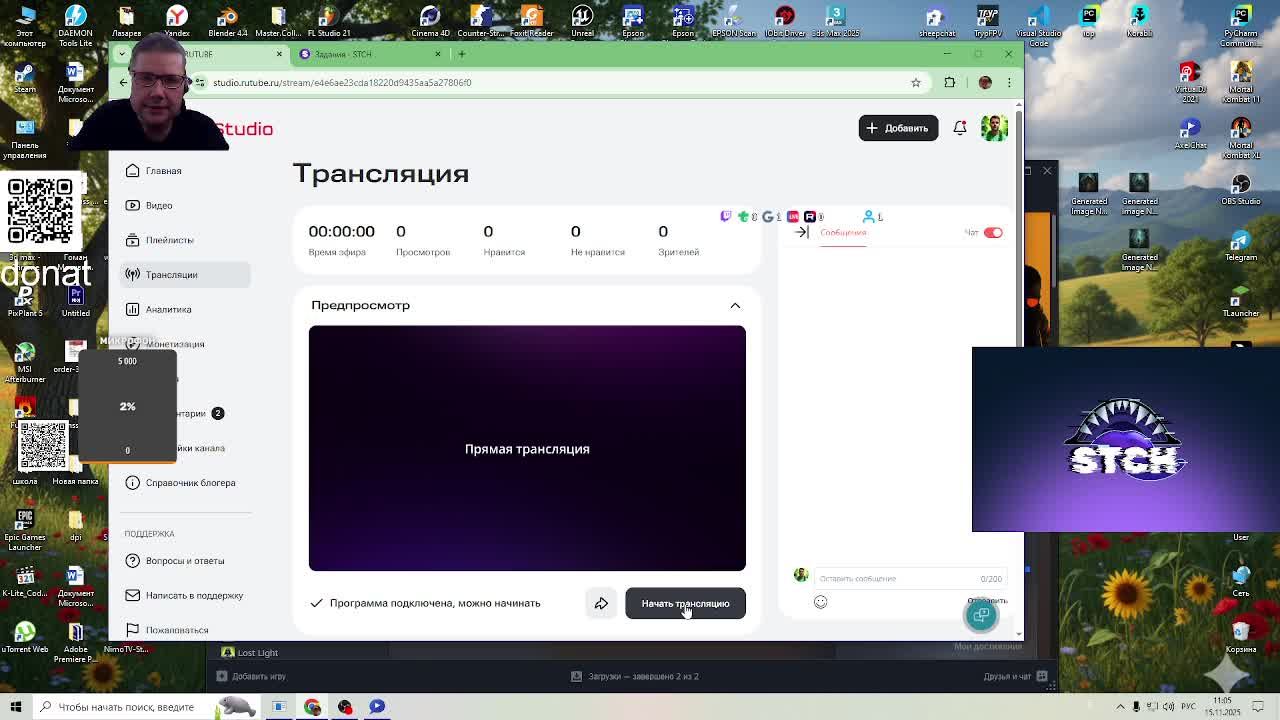The image size is (1280, 720).
Task: Open the support chat bubble widget
Action: (981, 615)
